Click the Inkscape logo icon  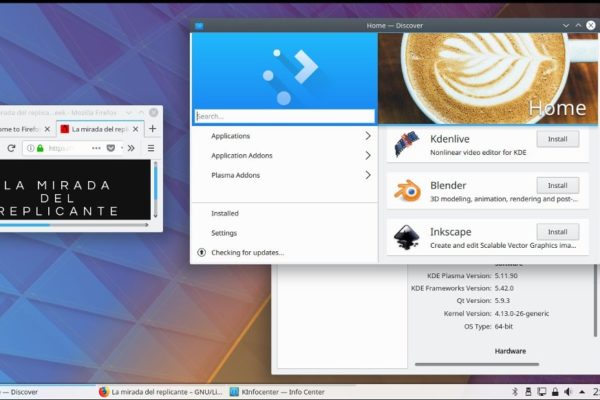[x=406, y=238]
